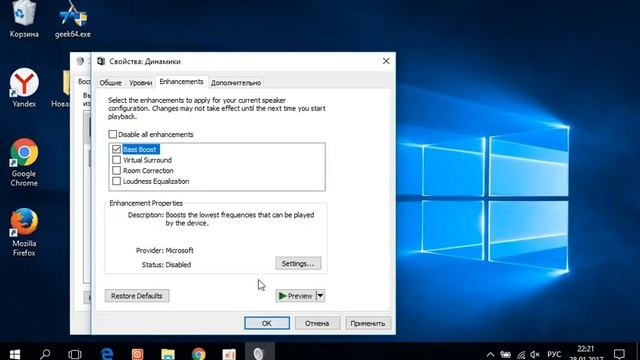Play the Preview sound

(x=296, y=296)
